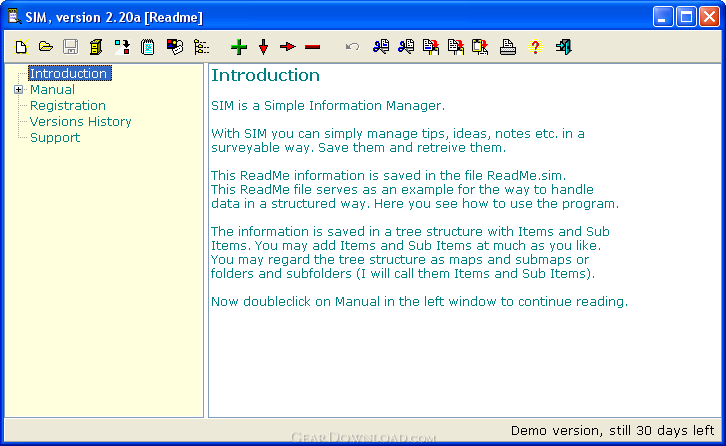The image size is (726, 446).
Task: Open the color palette options icon
Action: pyautogui.click(x=175, y=47)
